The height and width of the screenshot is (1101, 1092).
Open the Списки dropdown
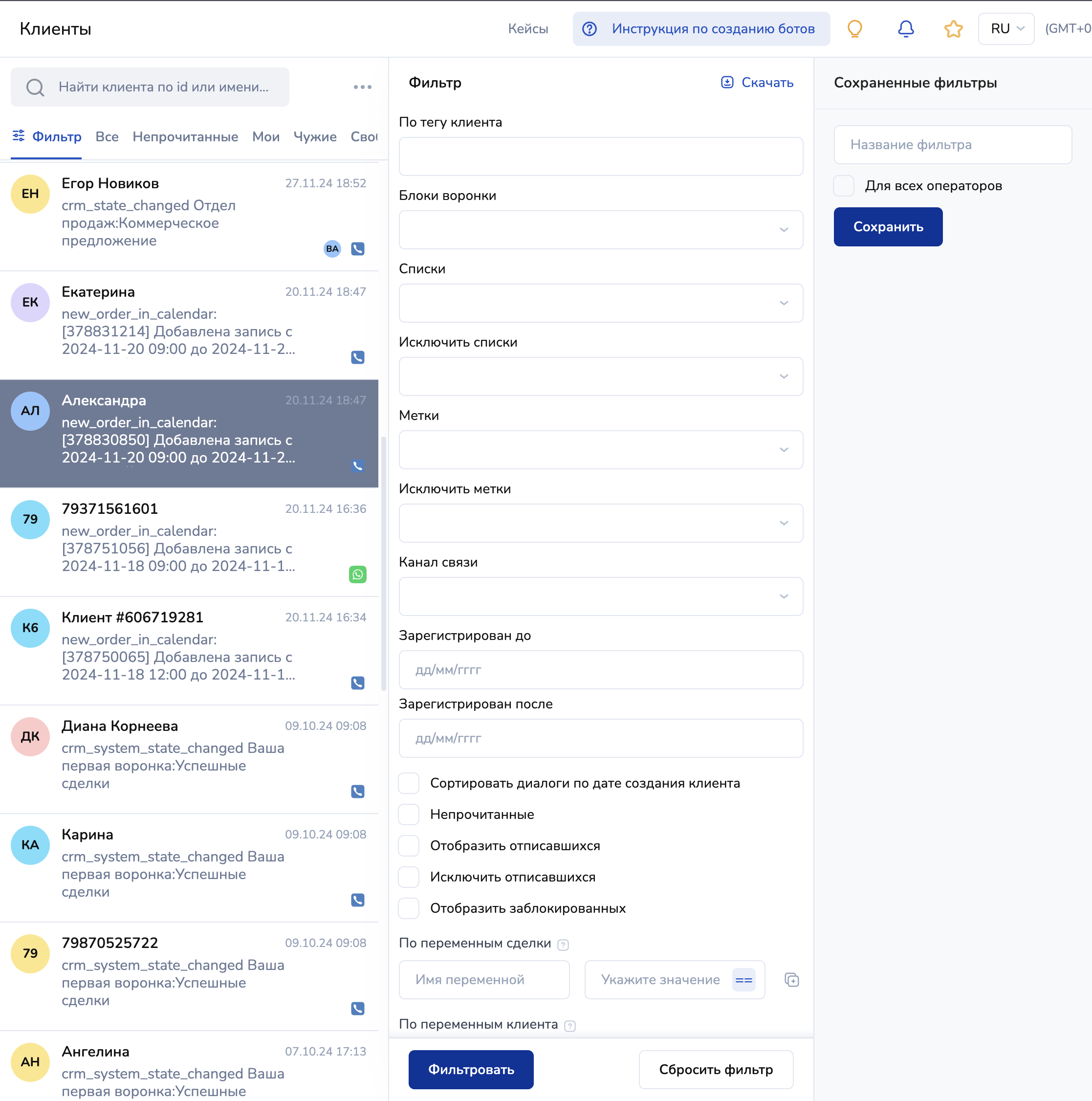tap(601, 303)
